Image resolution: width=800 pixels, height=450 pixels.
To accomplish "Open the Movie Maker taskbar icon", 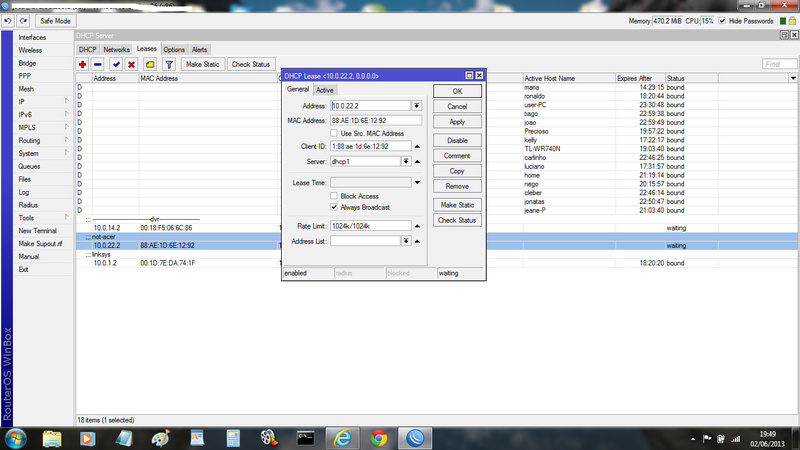I will click(x=269, y=438).
